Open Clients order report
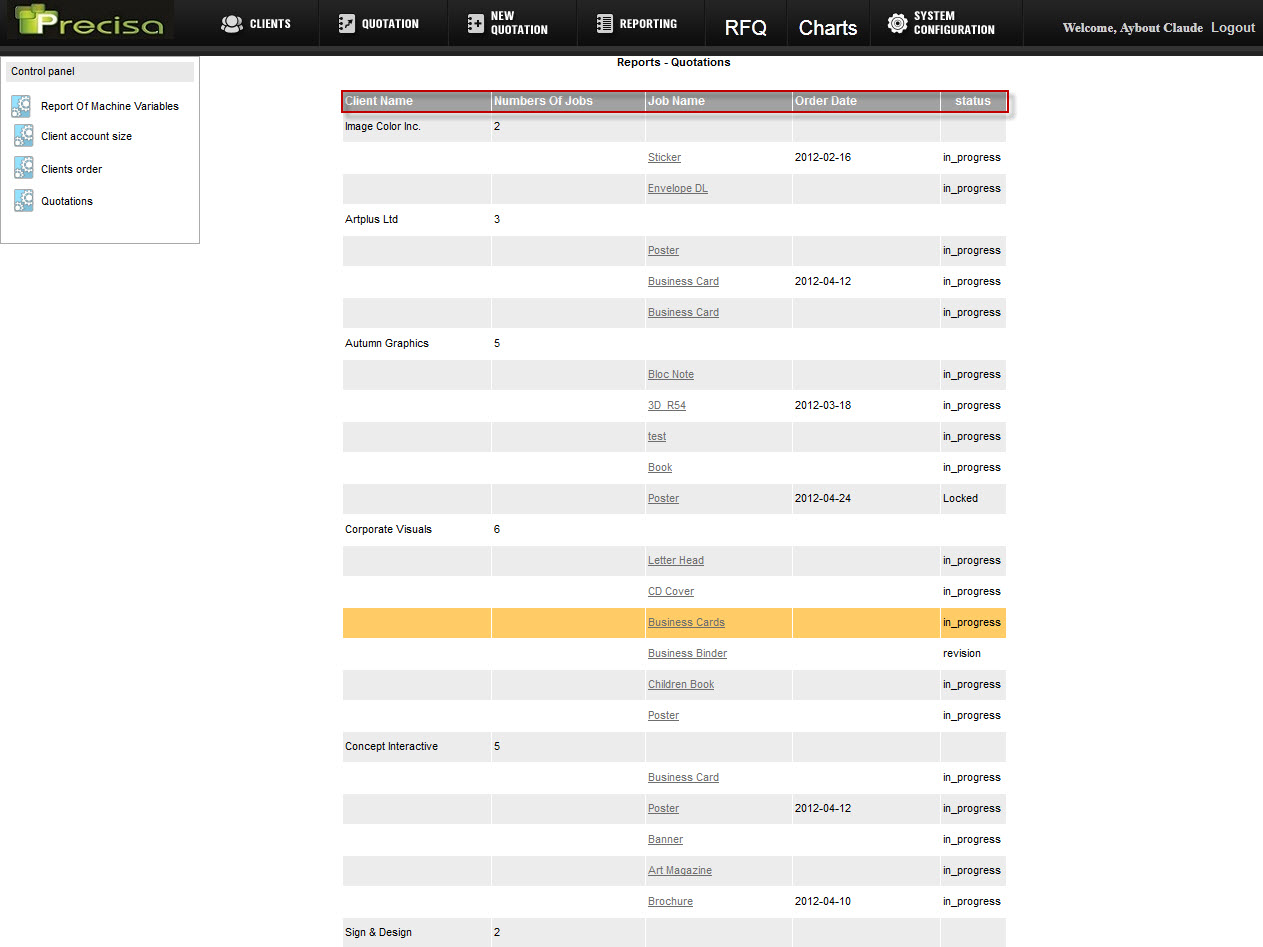Image resolution: width=1263 pixels, height=947 pixels. pos(71,169)
